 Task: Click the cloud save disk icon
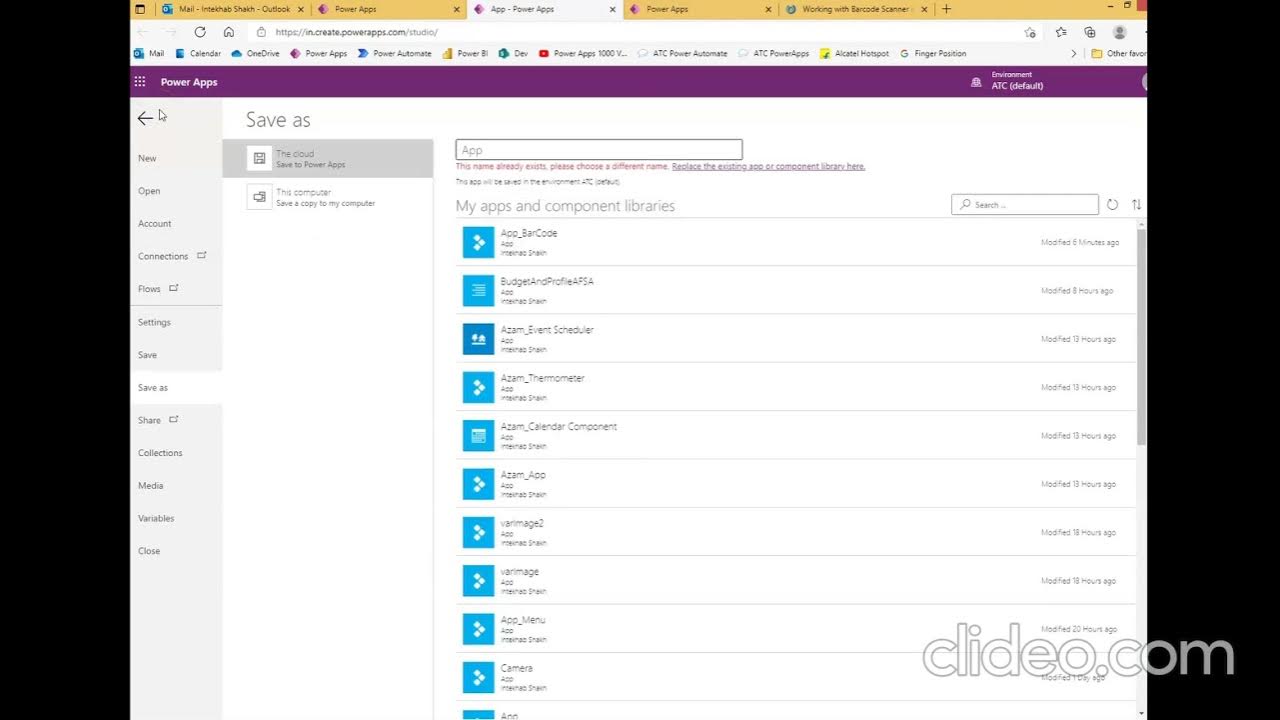pos(259,158)
